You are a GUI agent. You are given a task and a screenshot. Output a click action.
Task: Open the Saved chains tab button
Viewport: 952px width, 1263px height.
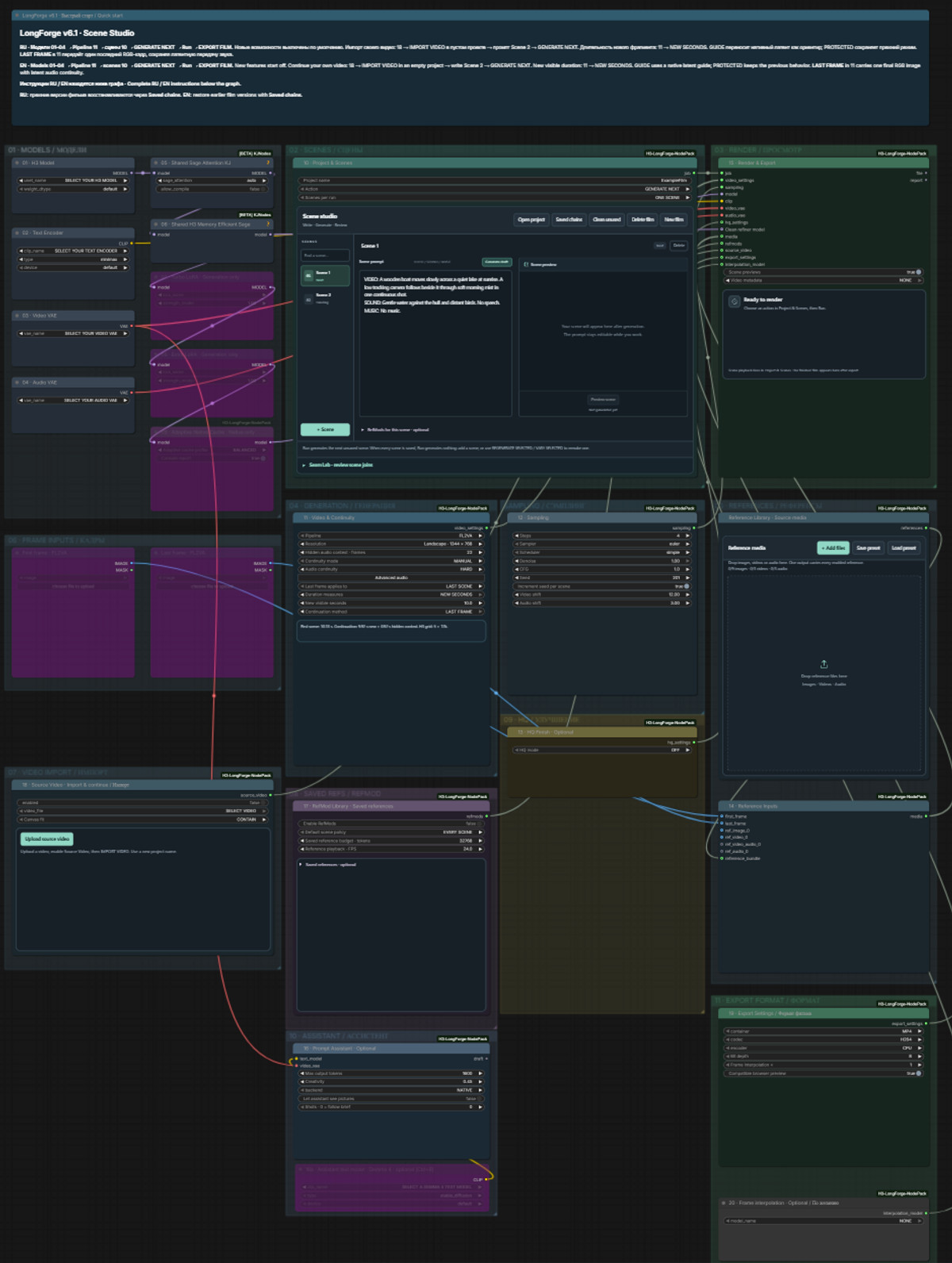(569, 220)
